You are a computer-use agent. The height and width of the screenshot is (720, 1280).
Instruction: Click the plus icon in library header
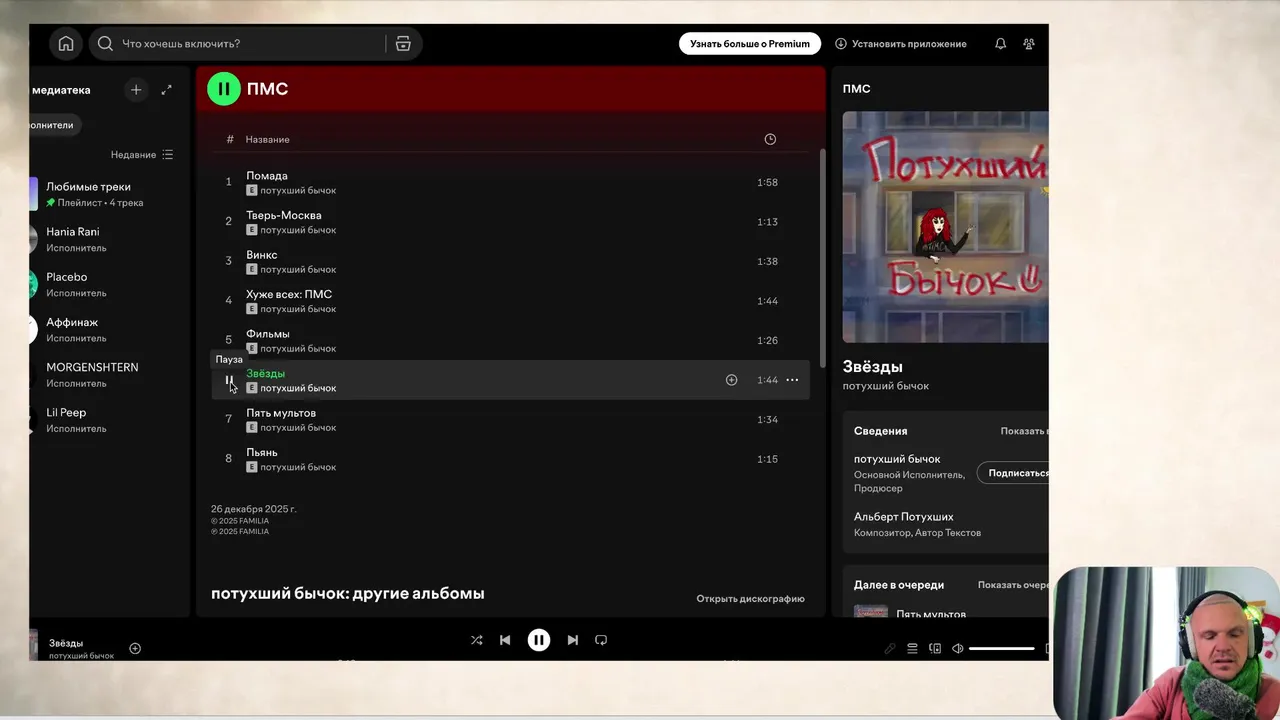pos(136,90)
